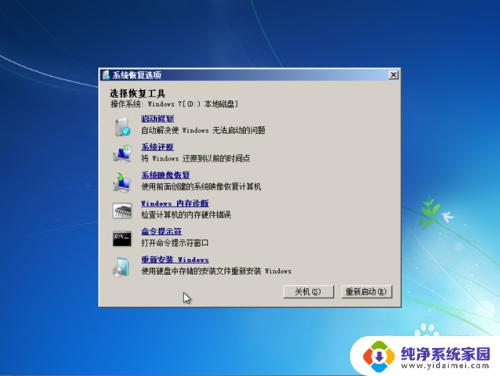
Task: Open the 系统还原 link
Action: (157, 147)
